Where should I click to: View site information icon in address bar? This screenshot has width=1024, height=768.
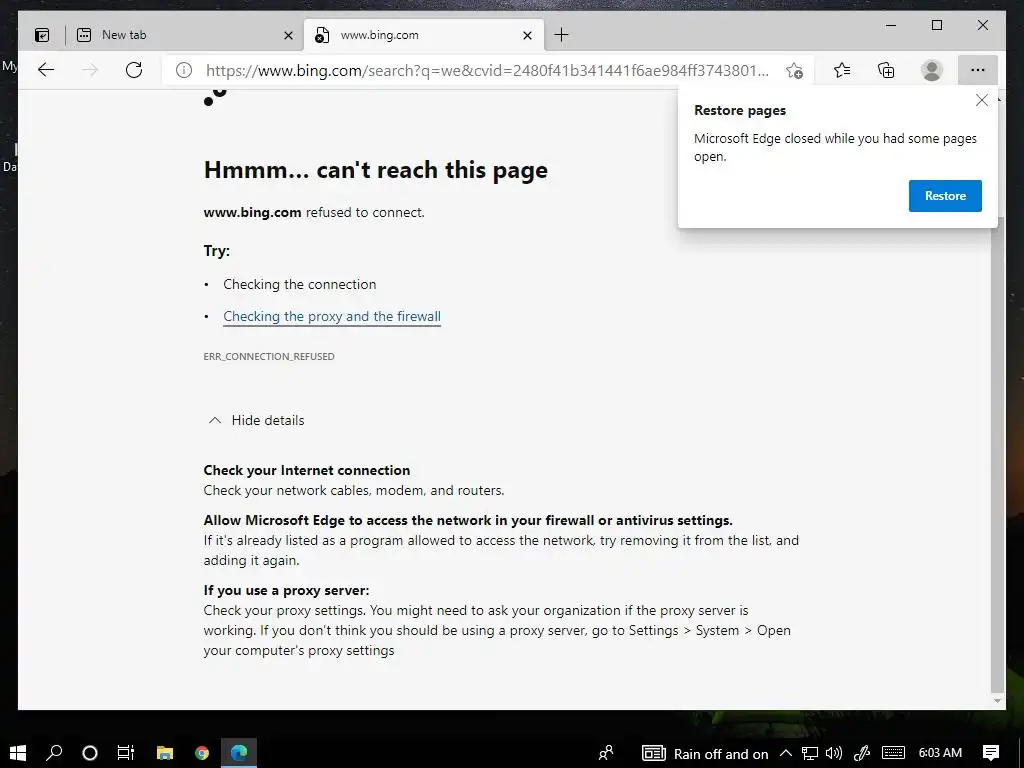[x=184, y=70]
